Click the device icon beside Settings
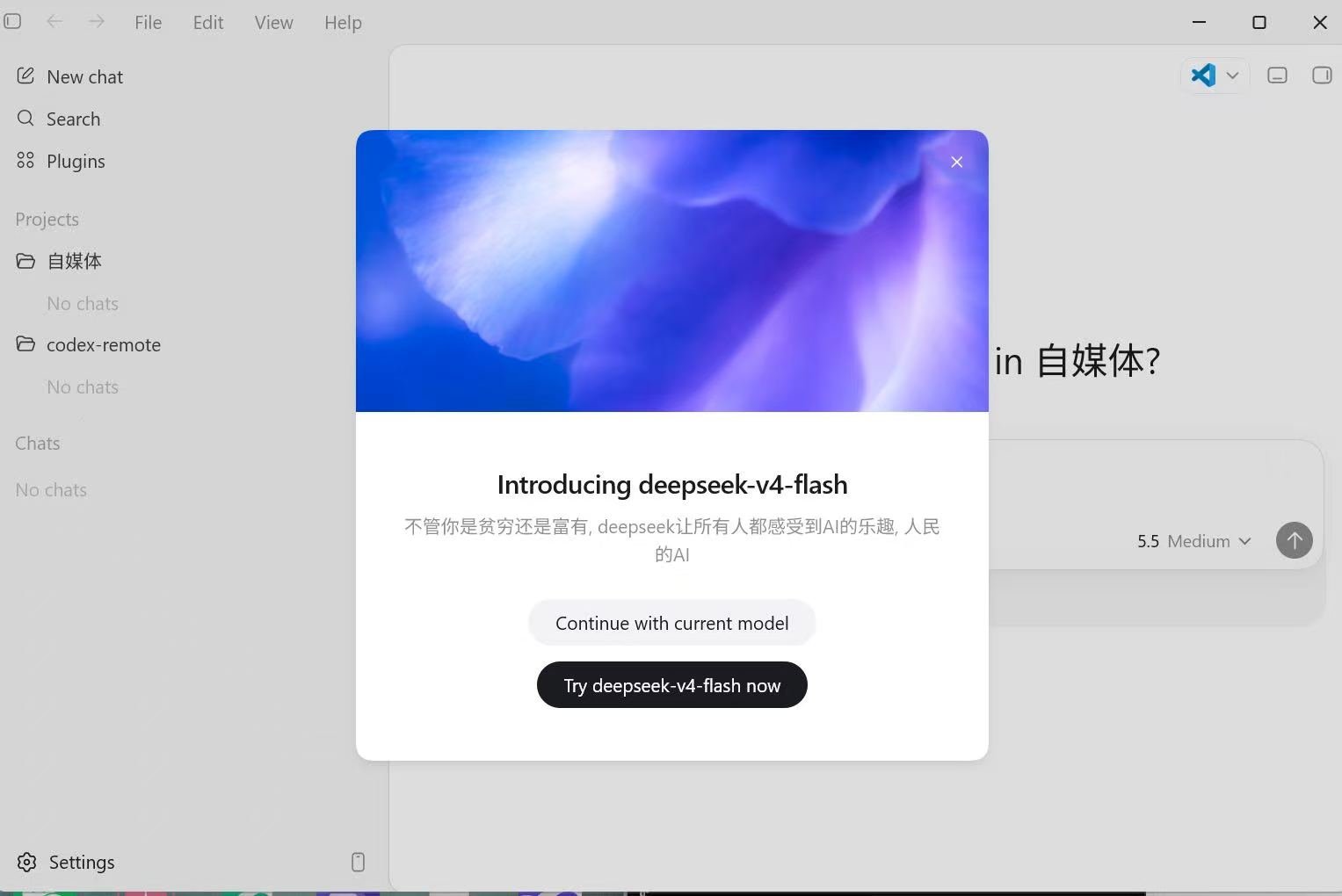The height and width of the screenshot is (896, 1342). (x=358, y=862)
